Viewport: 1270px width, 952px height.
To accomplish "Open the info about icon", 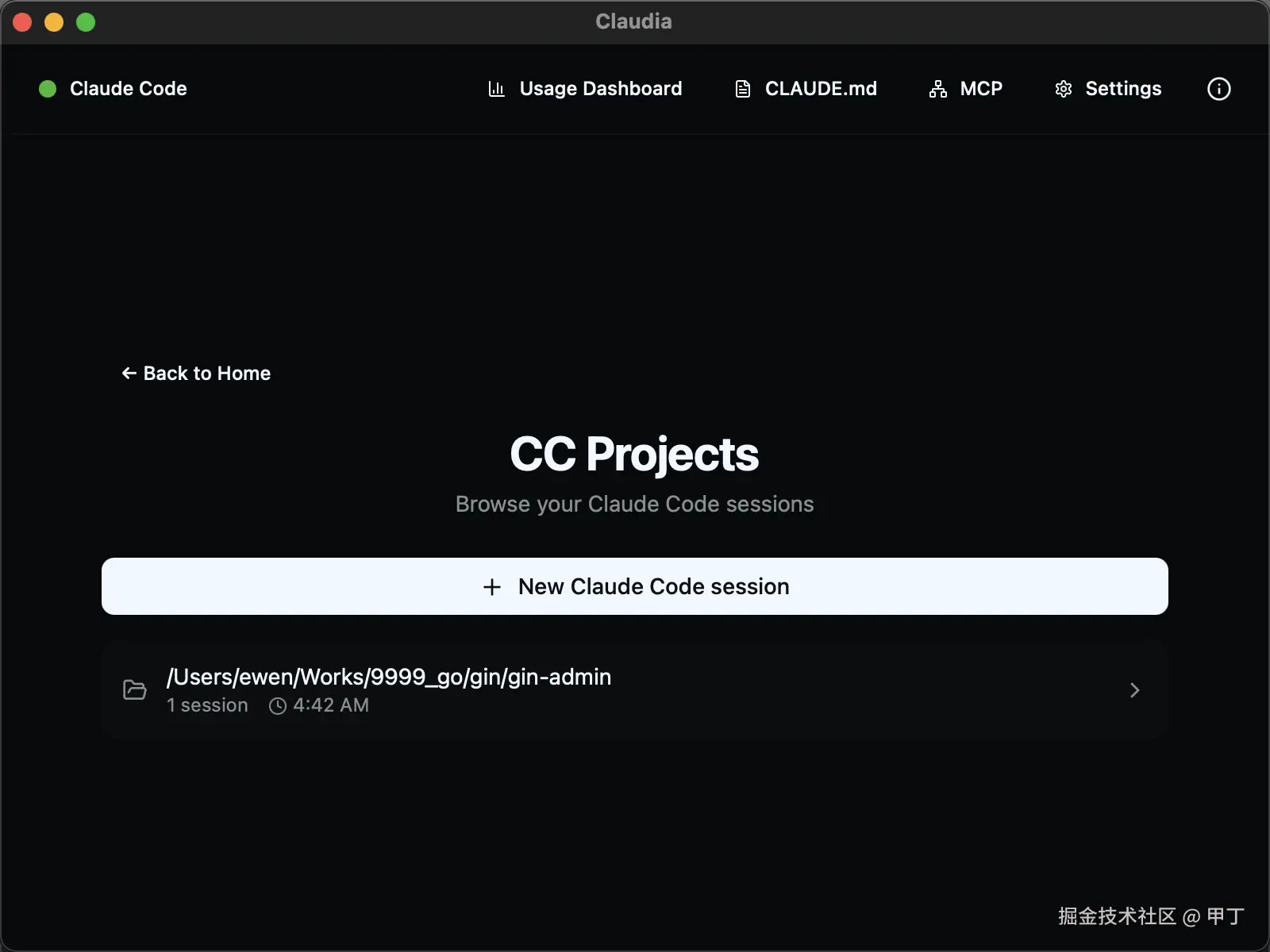I will tap(1218, 89).
